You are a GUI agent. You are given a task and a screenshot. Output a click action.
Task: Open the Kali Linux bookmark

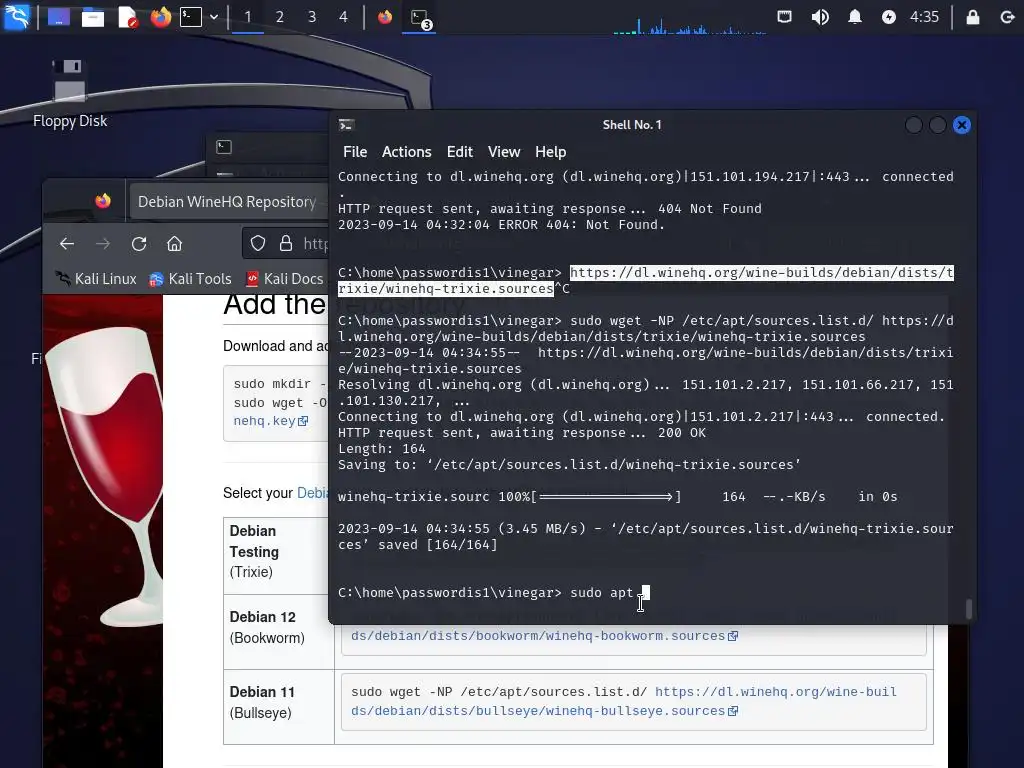96,279
